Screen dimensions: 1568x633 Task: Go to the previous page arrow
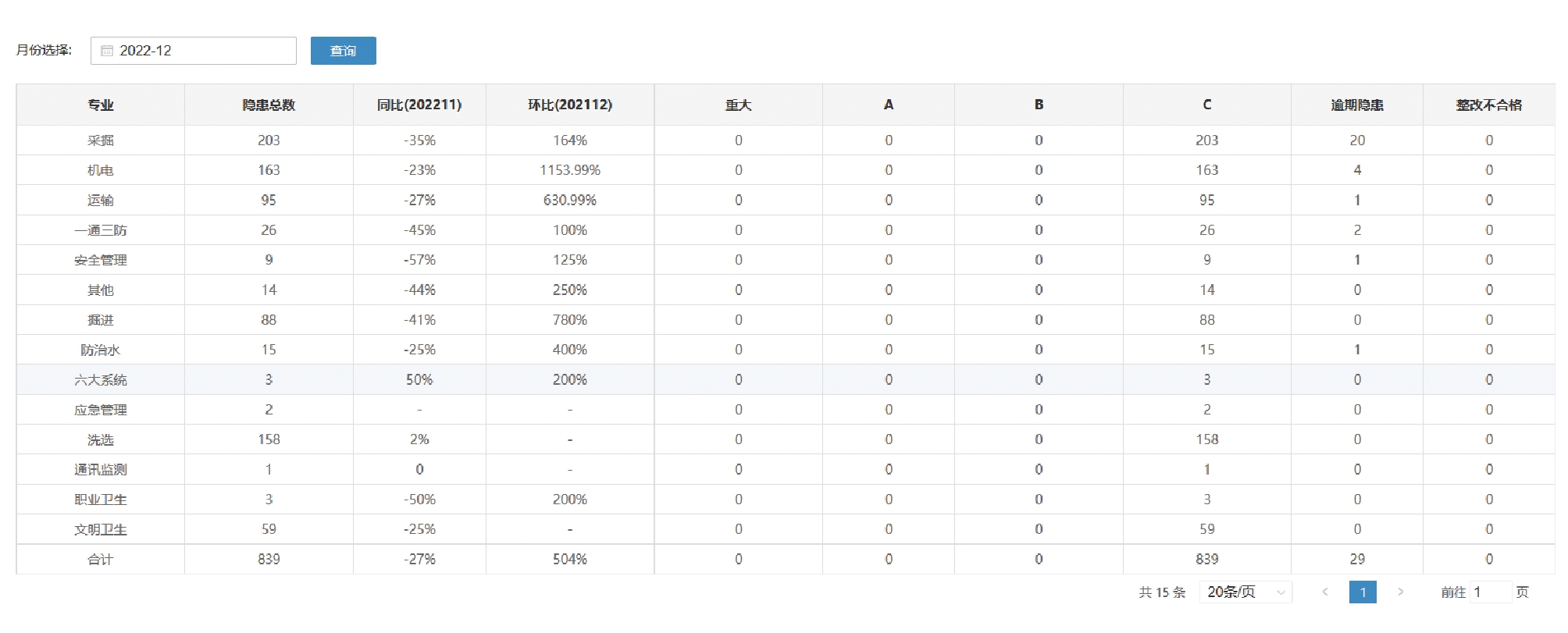click(x=1325, y=592)
